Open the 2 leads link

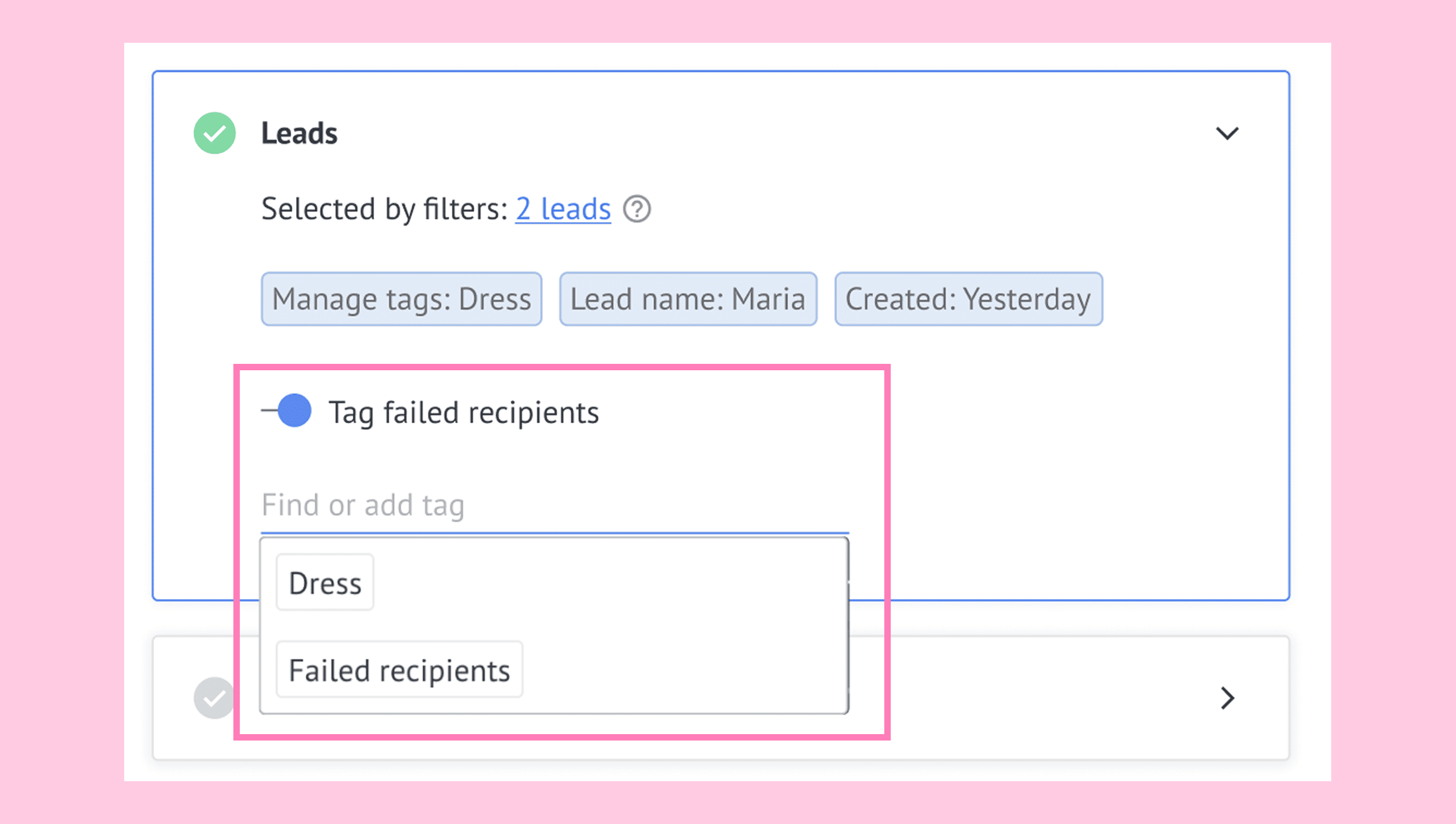click(563, 209)
